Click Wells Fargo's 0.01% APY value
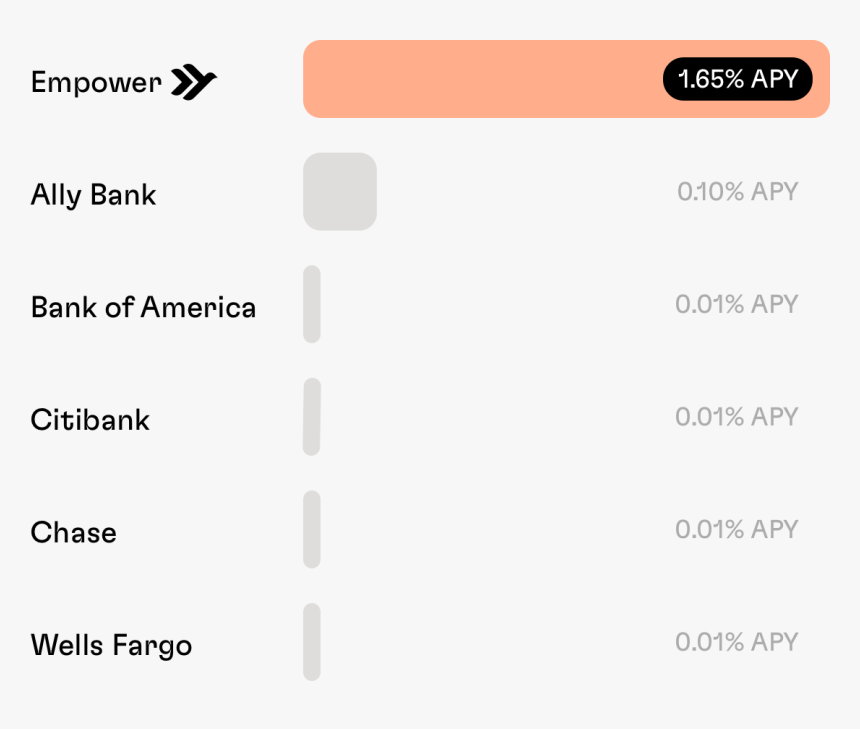860x729 pixels. coord(736,641)
